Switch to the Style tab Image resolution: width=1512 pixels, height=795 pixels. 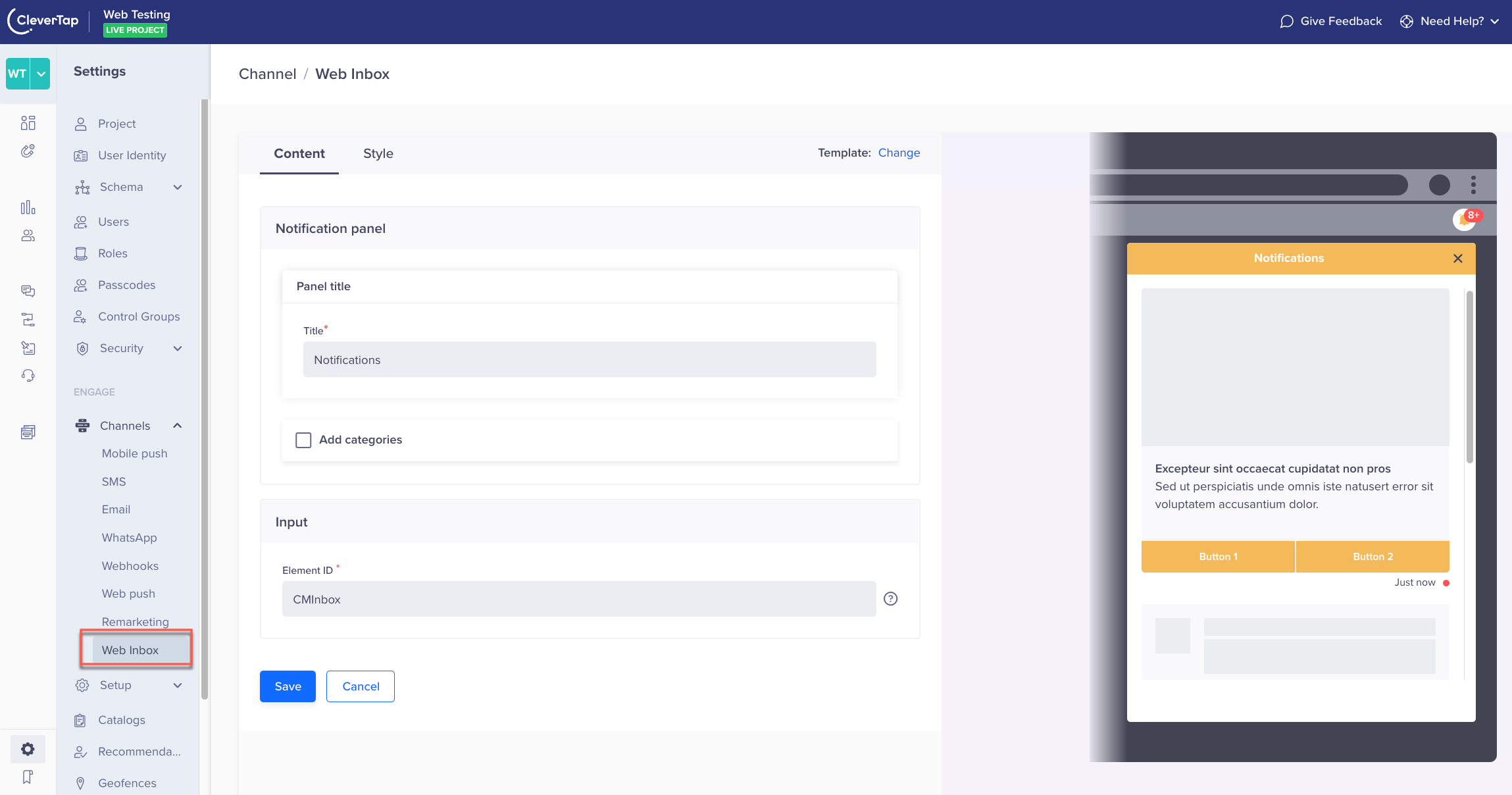[x=378, y=153]
